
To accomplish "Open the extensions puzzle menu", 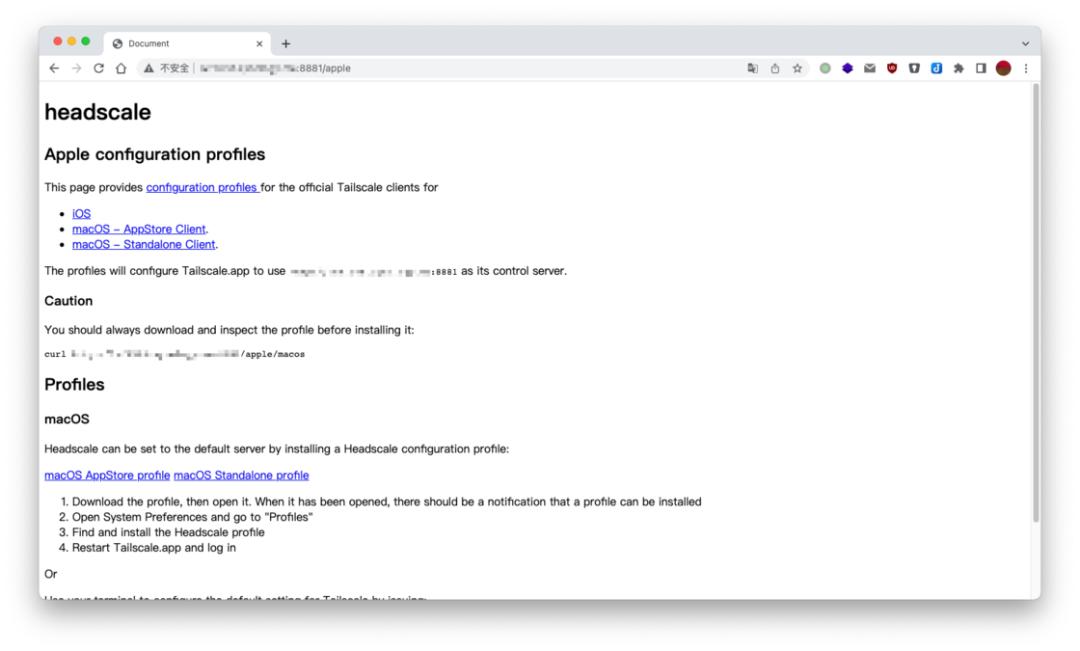I will point(959,68).
